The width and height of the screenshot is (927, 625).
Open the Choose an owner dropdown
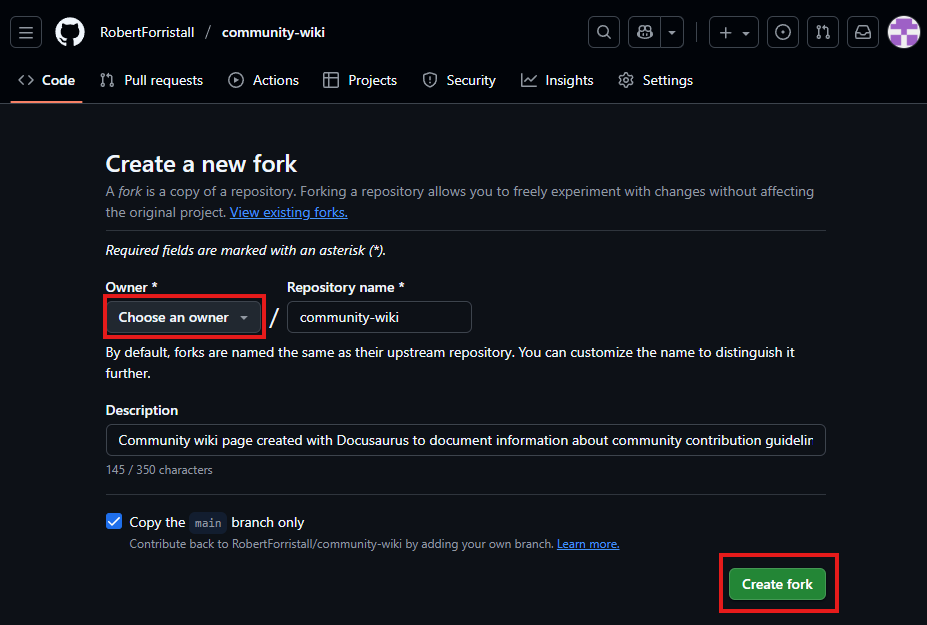click(x=183, y=316)
